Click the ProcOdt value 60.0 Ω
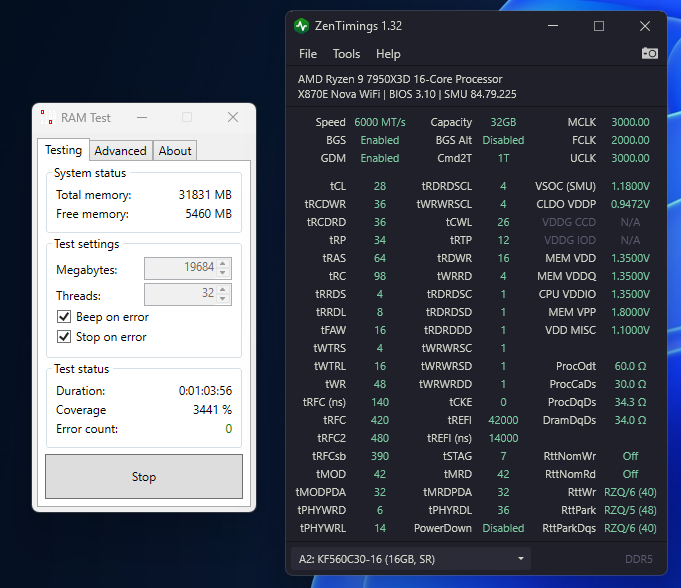This screenshot has width=681, height=588. pyautogui.click(x=630, y=366)
